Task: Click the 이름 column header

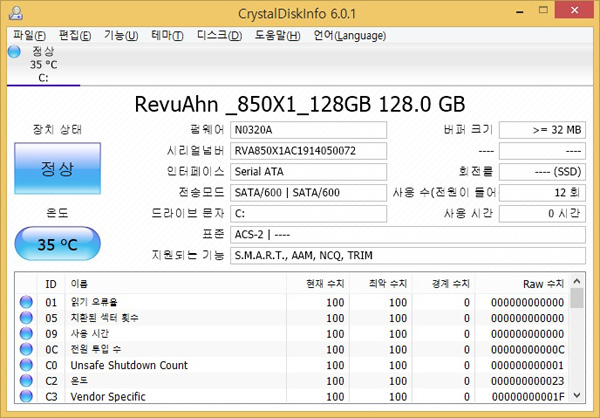Action: tap(176, 284)
